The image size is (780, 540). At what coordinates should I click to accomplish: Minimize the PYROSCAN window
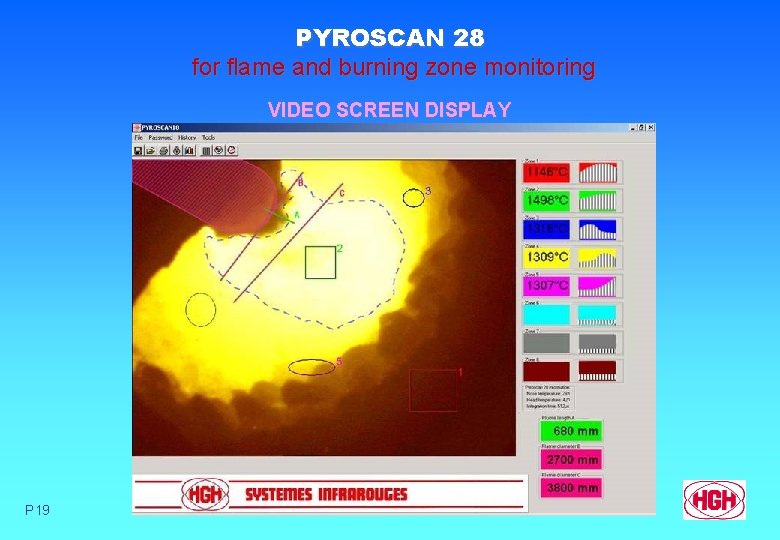pos(634,128)
